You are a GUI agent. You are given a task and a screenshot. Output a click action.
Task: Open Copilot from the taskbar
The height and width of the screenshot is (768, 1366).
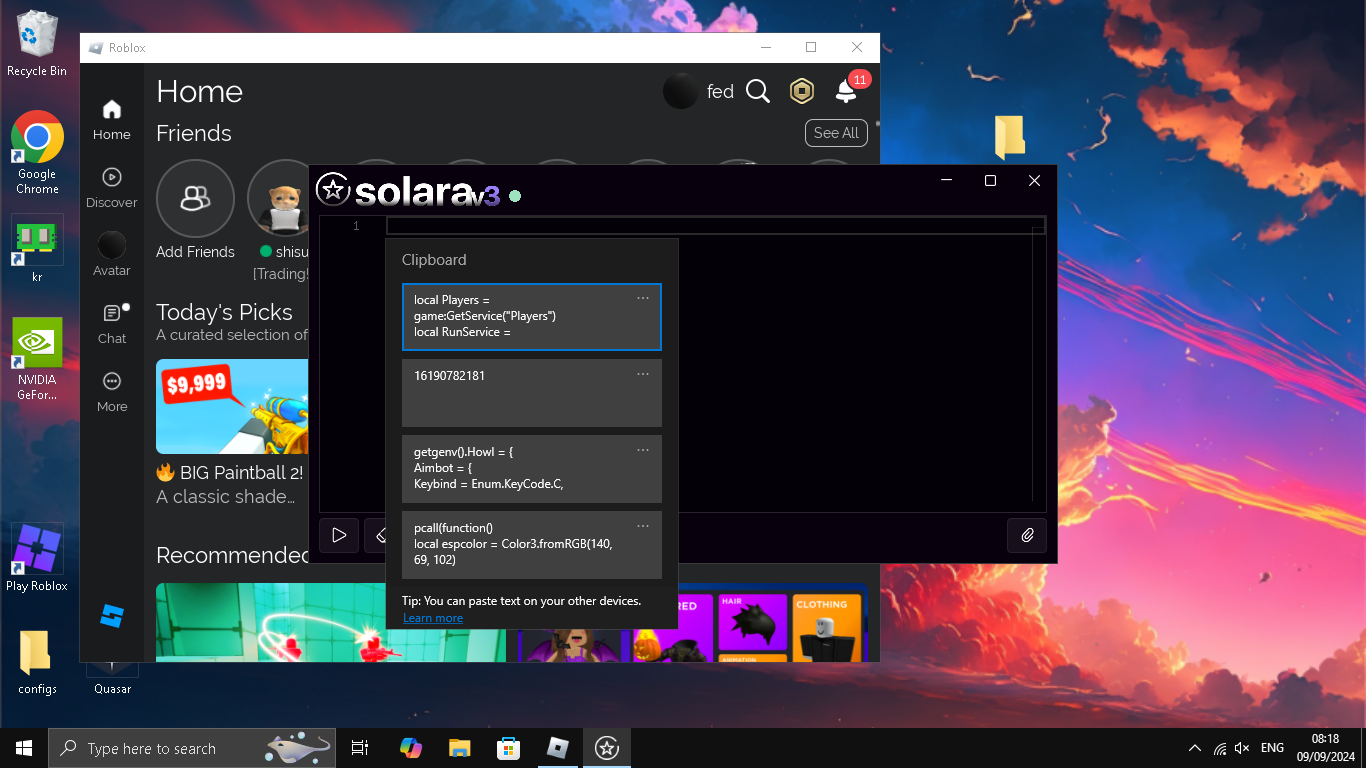pyautogui.click(x=410, y=748)
